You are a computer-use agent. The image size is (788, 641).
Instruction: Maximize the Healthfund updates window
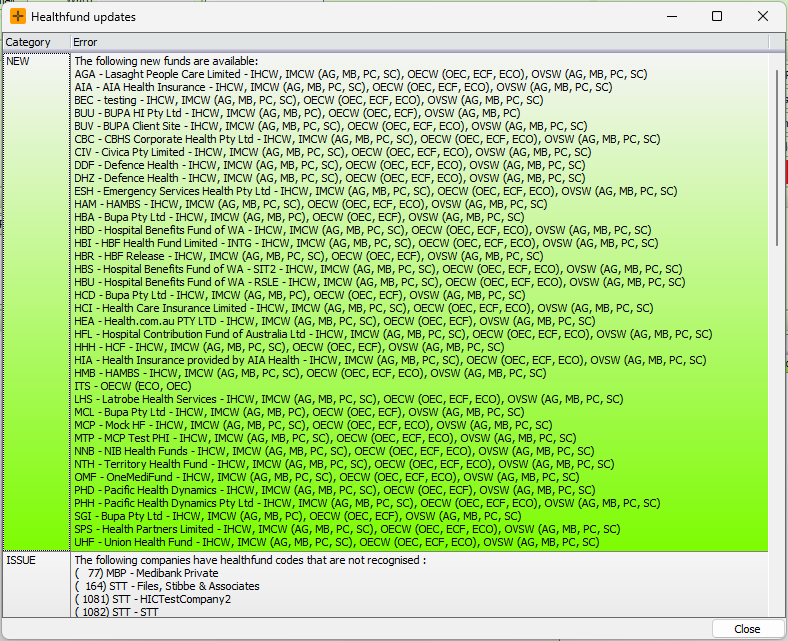coord(717,17)
